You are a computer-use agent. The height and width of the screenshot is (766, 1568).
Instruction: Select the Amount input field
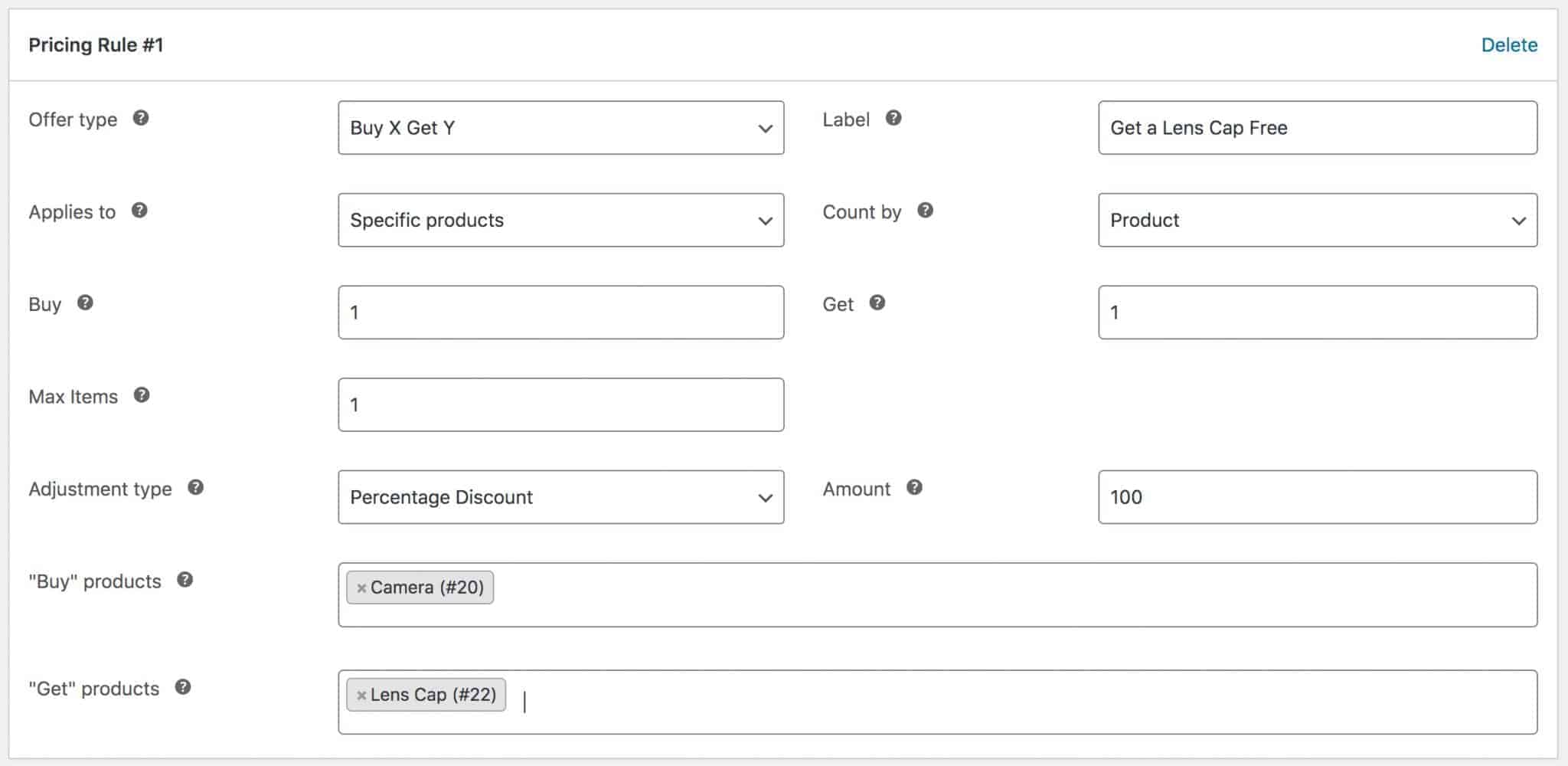pyautogui.click(x=1318, y=497)
